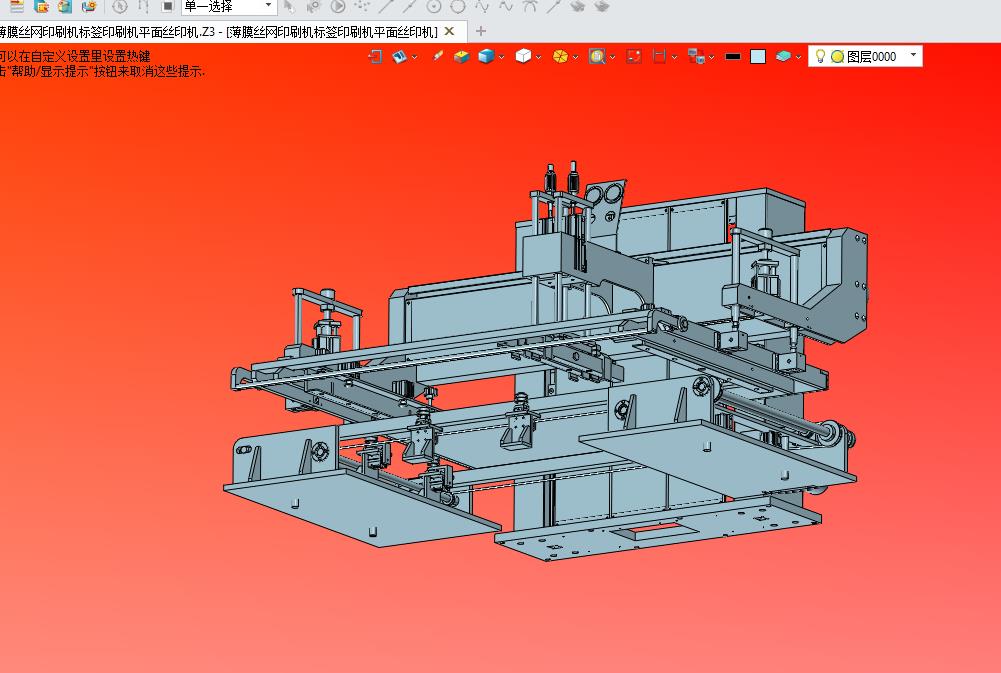The width and height of the screenshot is (1001, 673).
Task: Open the 图层0000 layer dropdown
Action: [913, 56]
